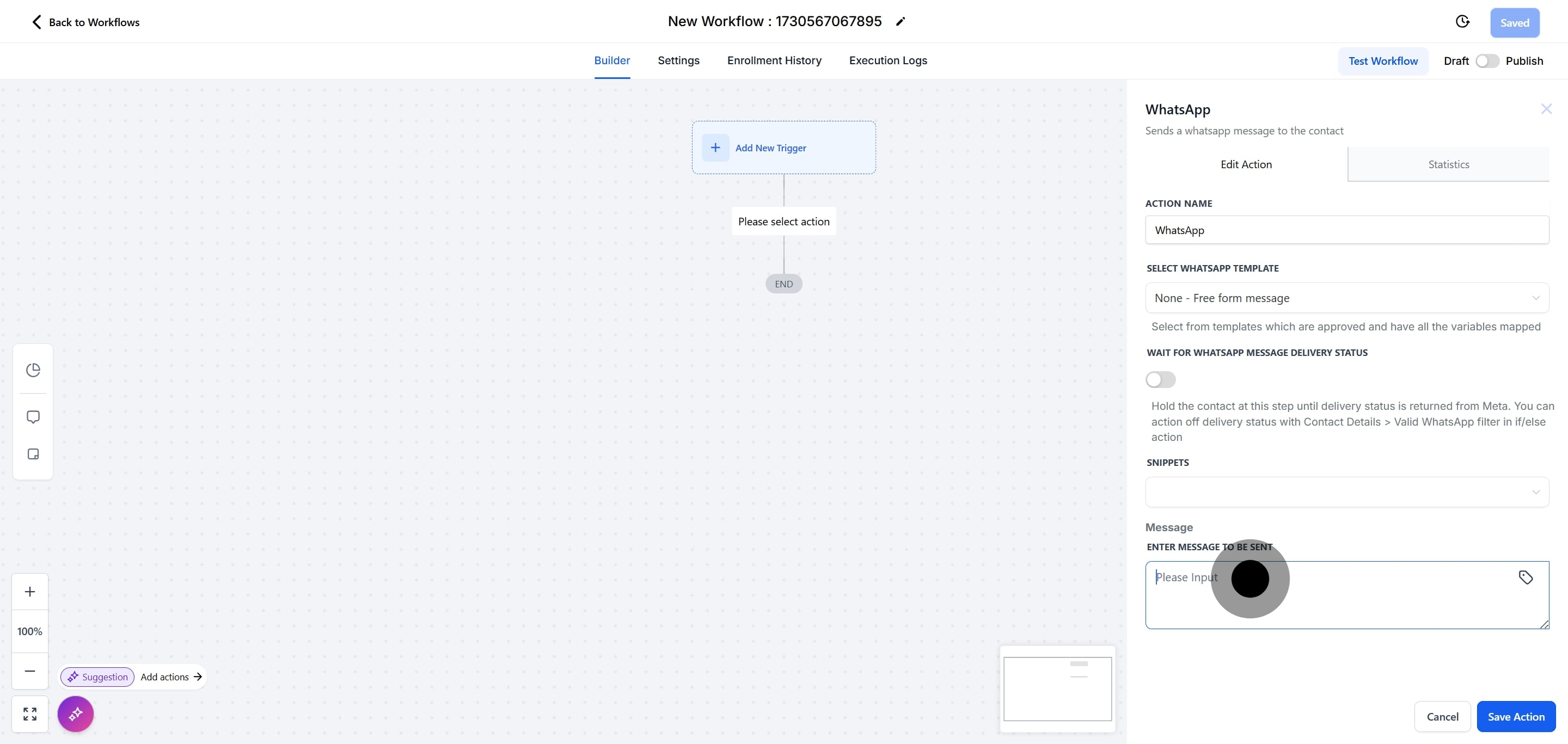Click the Action Name input field
1568x744 pixels.
[x=1346, y=230]
